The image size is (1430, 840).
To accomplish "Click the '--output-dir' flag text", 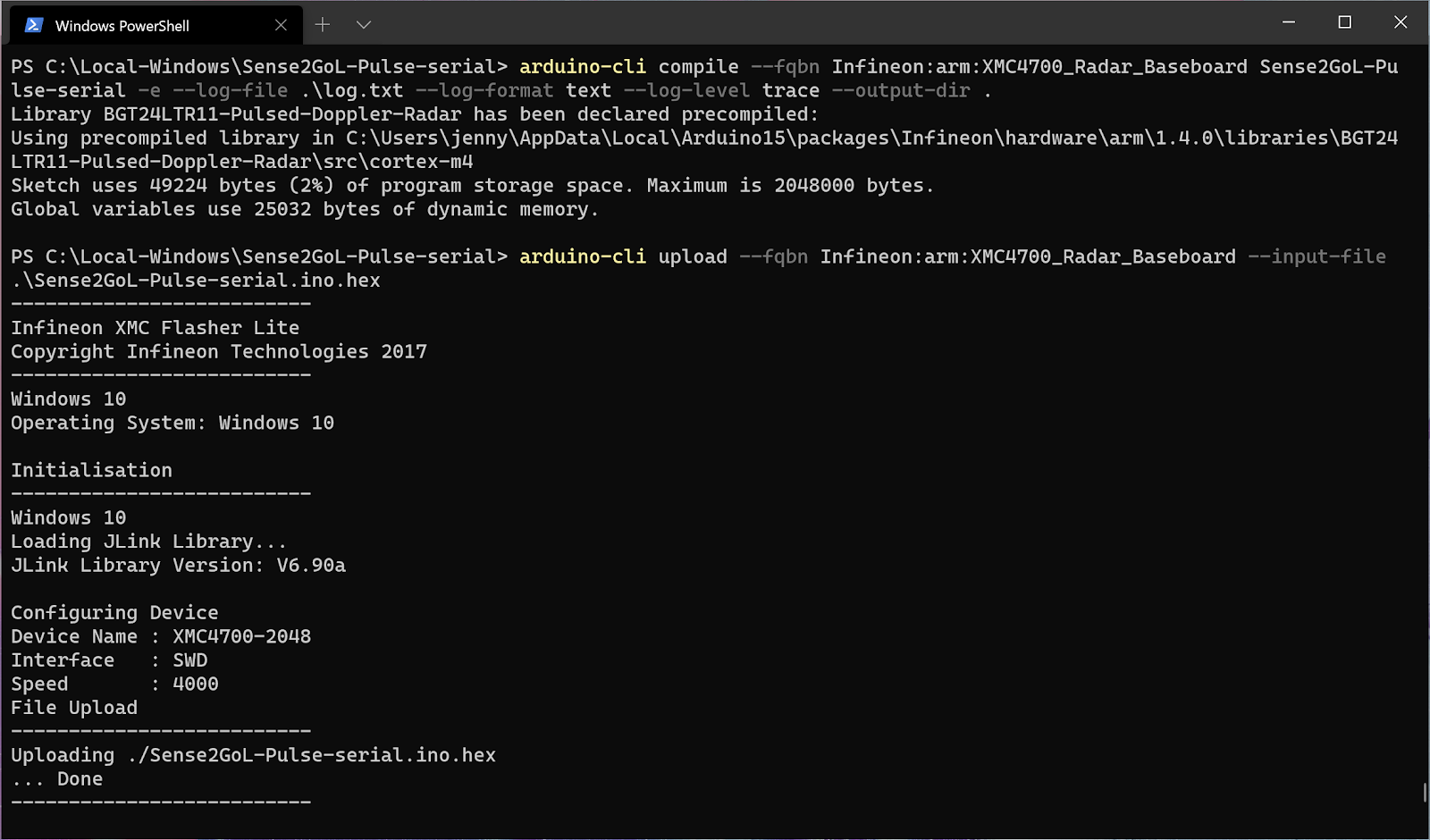I will click(901, 91).
